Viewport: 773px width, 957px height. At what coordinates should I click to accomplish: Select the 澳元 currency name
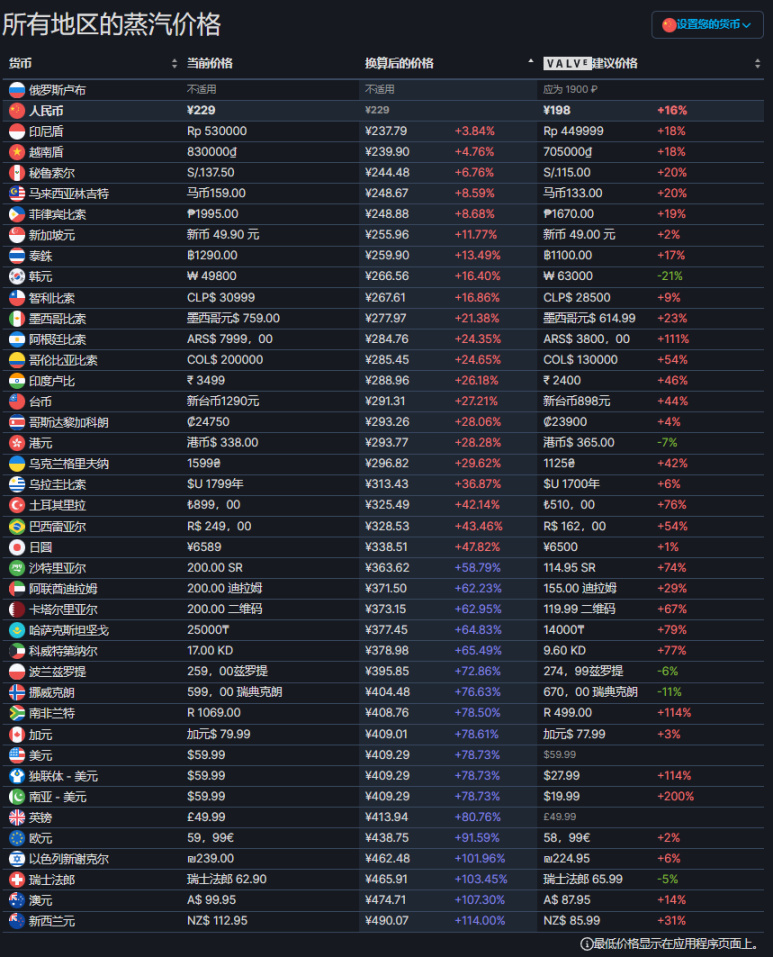point(40,901)
